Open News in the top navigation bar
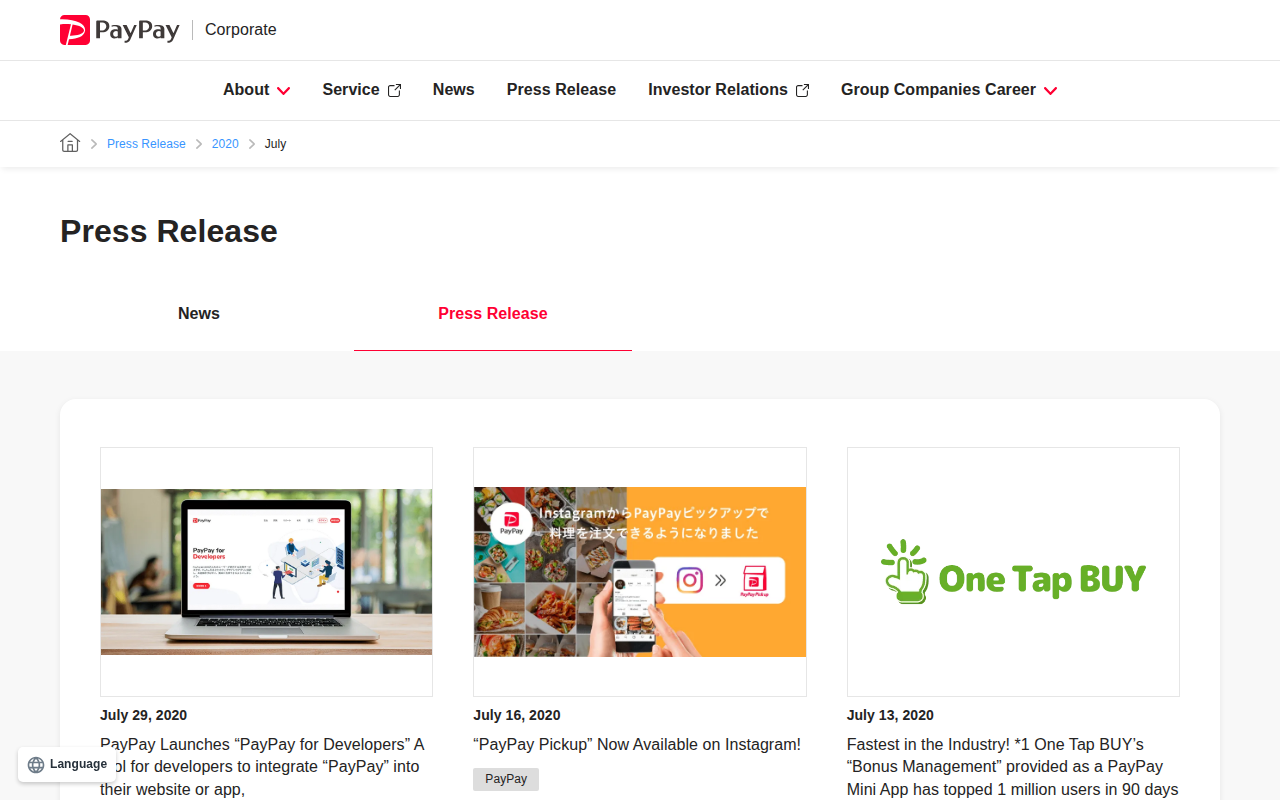 (x=454, y=90)
